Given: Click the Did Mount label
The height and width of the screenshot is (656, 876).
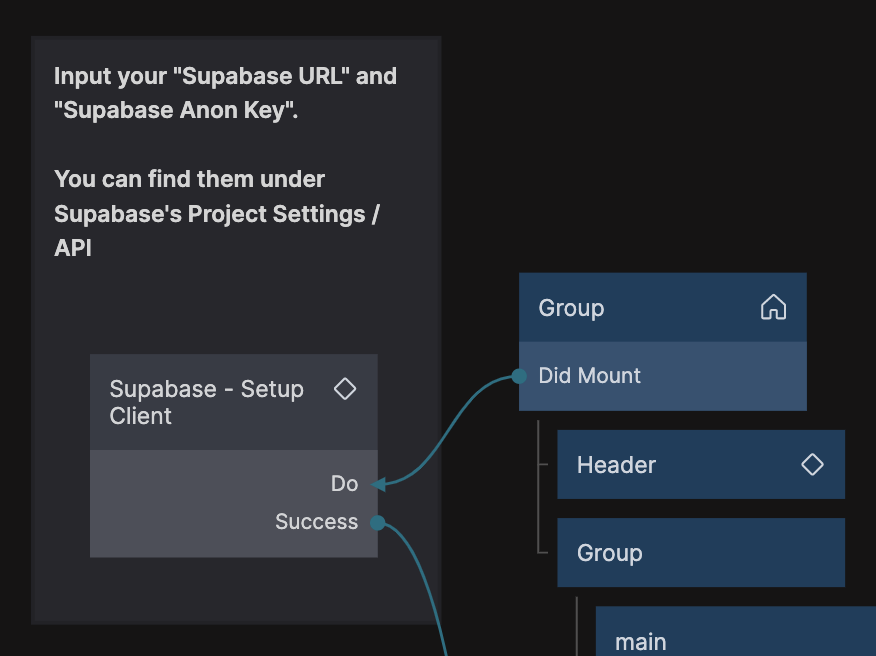Looking at the screenshot, I should tap(590, 376).
